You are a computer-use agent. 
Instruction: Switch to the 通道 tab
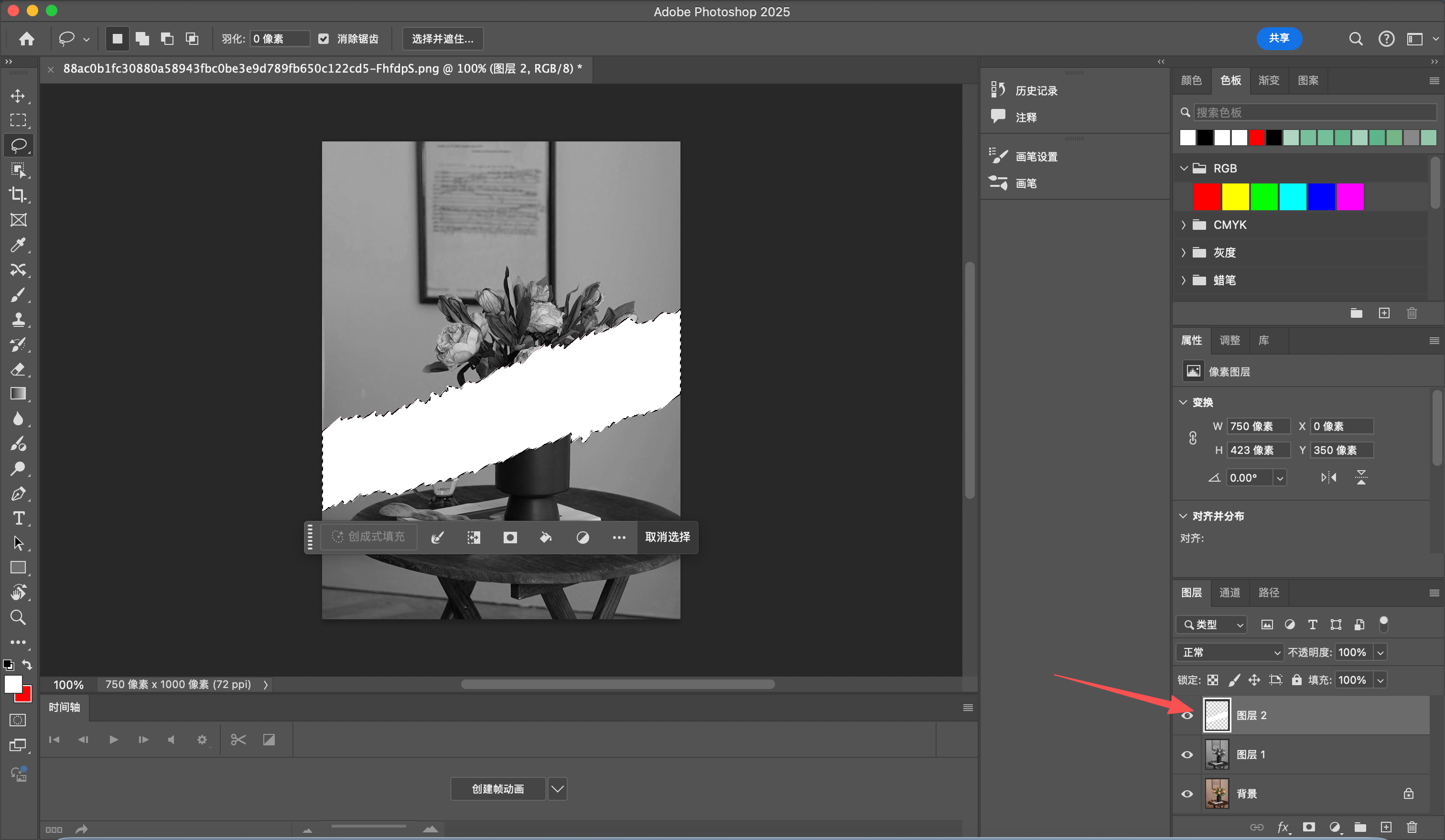(x=1229, y=592)
